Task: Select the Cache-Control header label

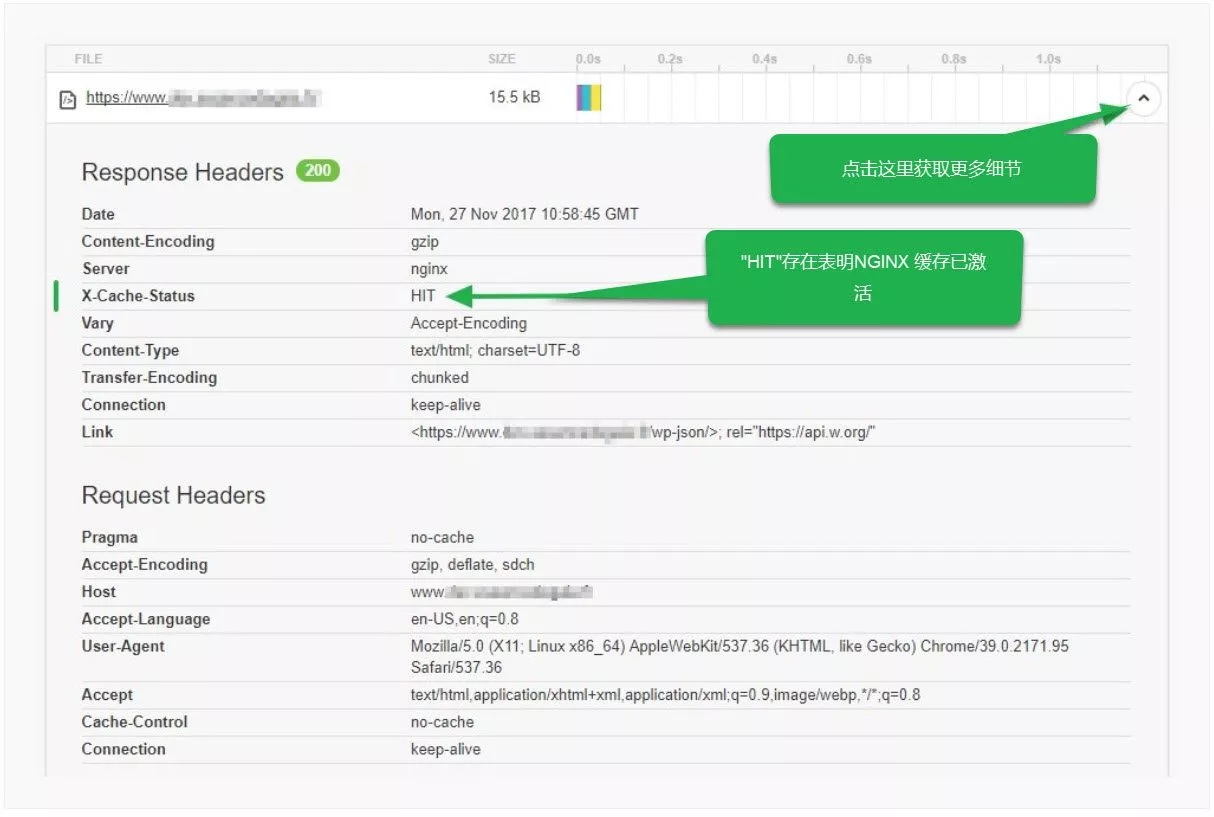Action: click(x=135, y=721)
